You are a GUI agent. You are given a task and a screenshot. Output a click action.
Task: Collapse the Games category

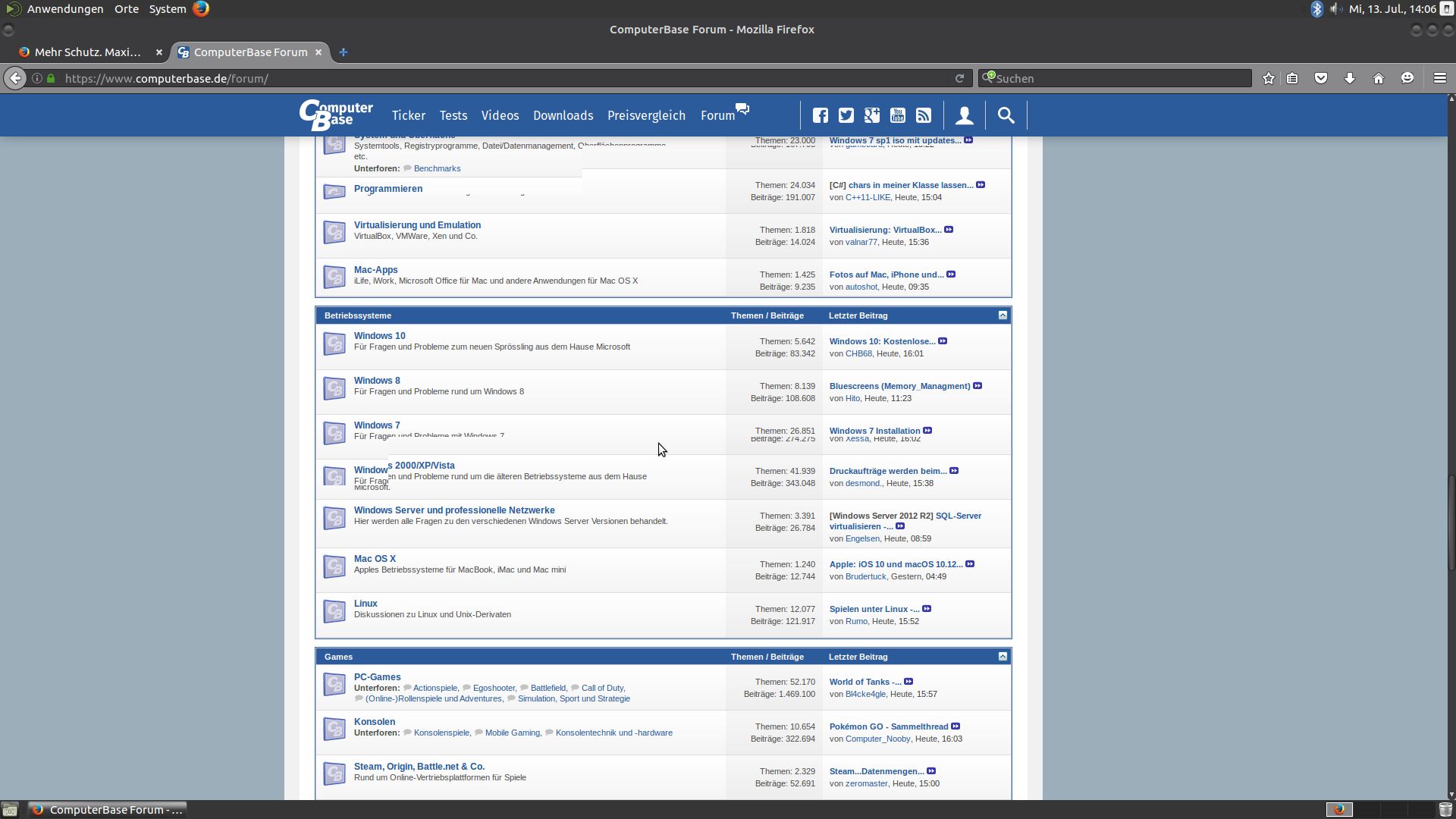[x=1003, y=657]
